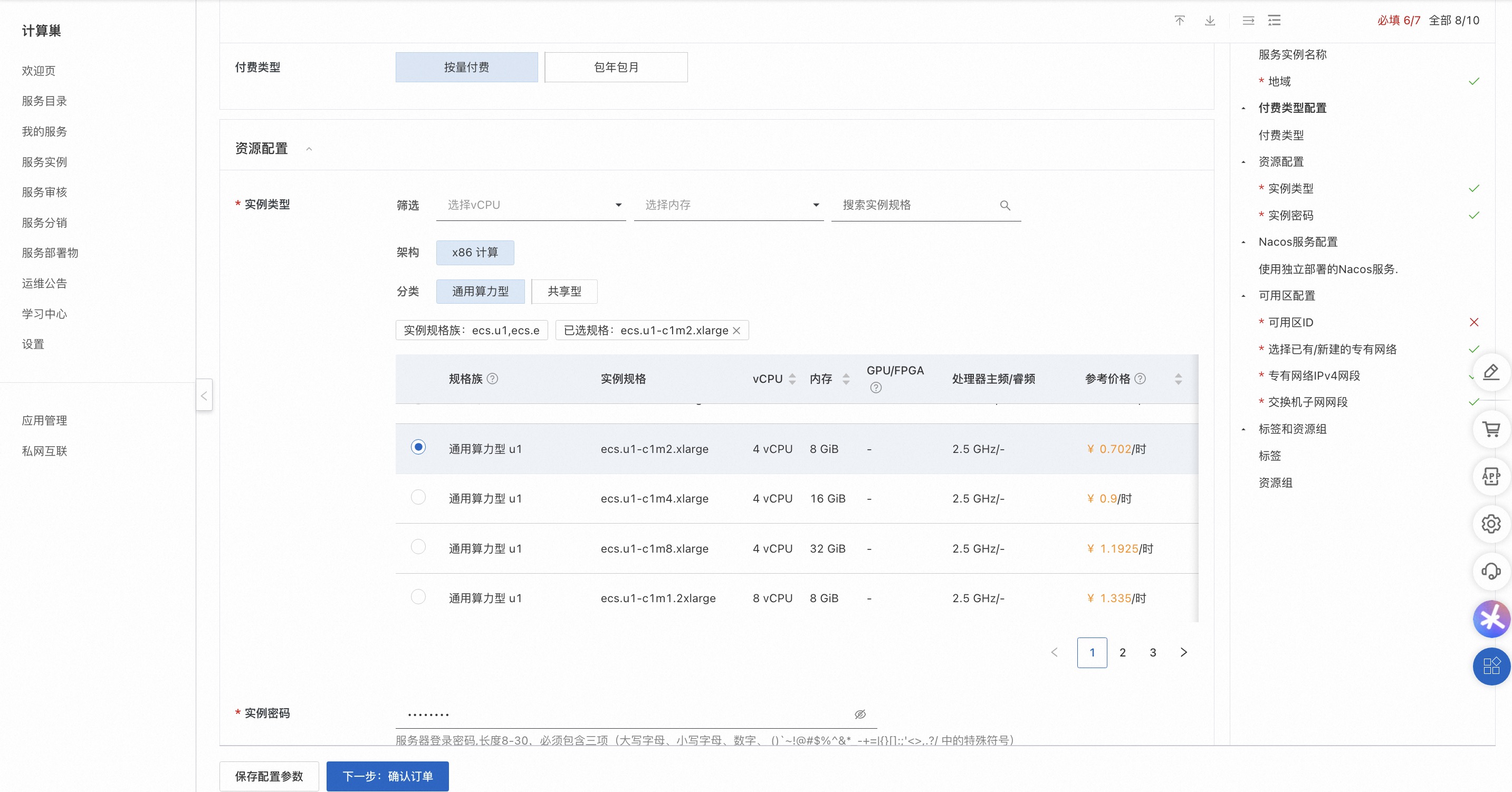
Task: Click the scroll-to-top arrow icon
Action: coord(1179,21)
